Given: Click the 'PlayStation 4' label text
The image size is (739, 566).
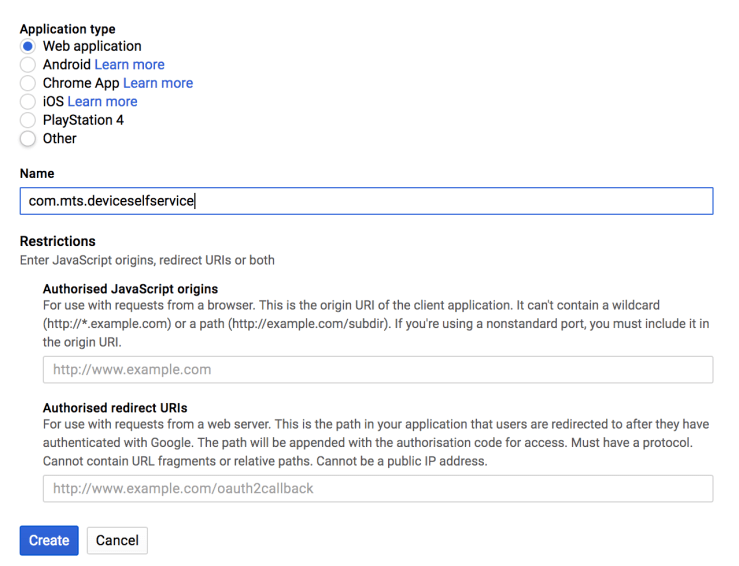Looking at the screenshot, I should (x=83, y=120).
